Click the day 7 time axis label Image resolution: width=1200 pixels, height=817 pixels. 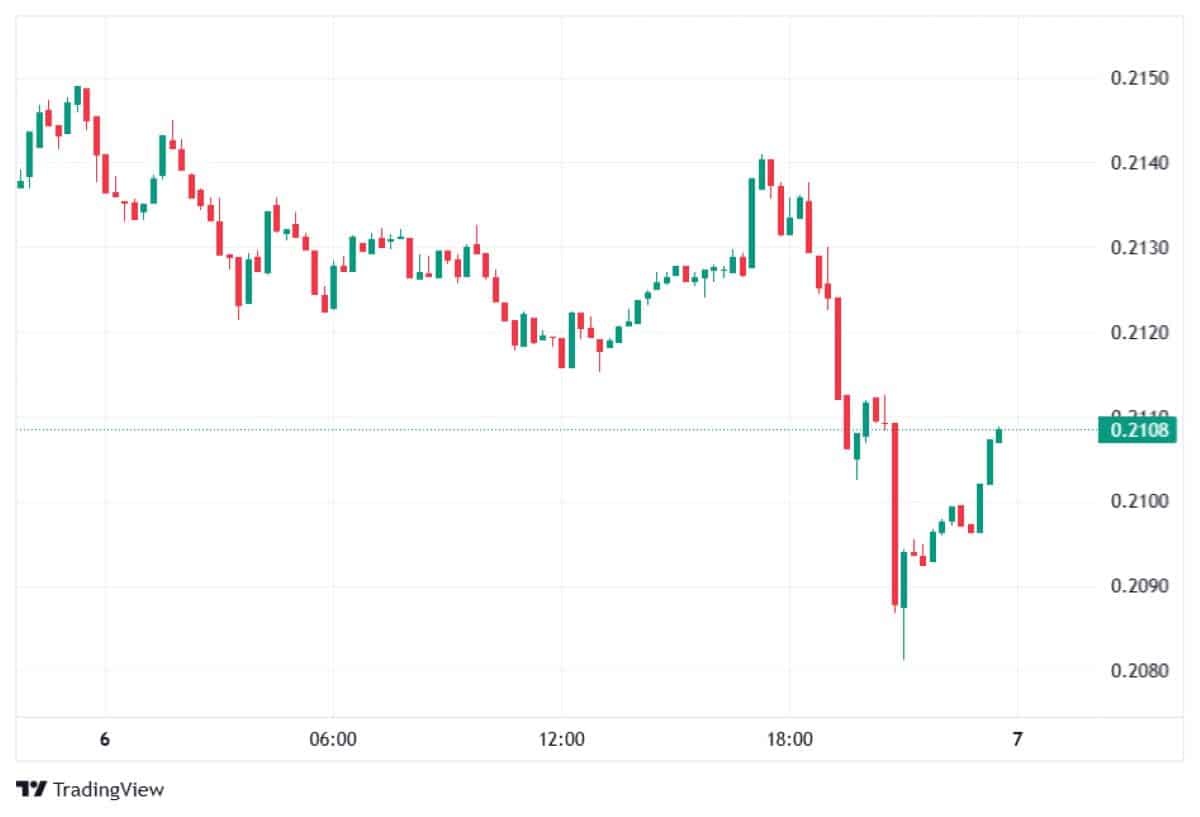click(x=1017, y=739)
